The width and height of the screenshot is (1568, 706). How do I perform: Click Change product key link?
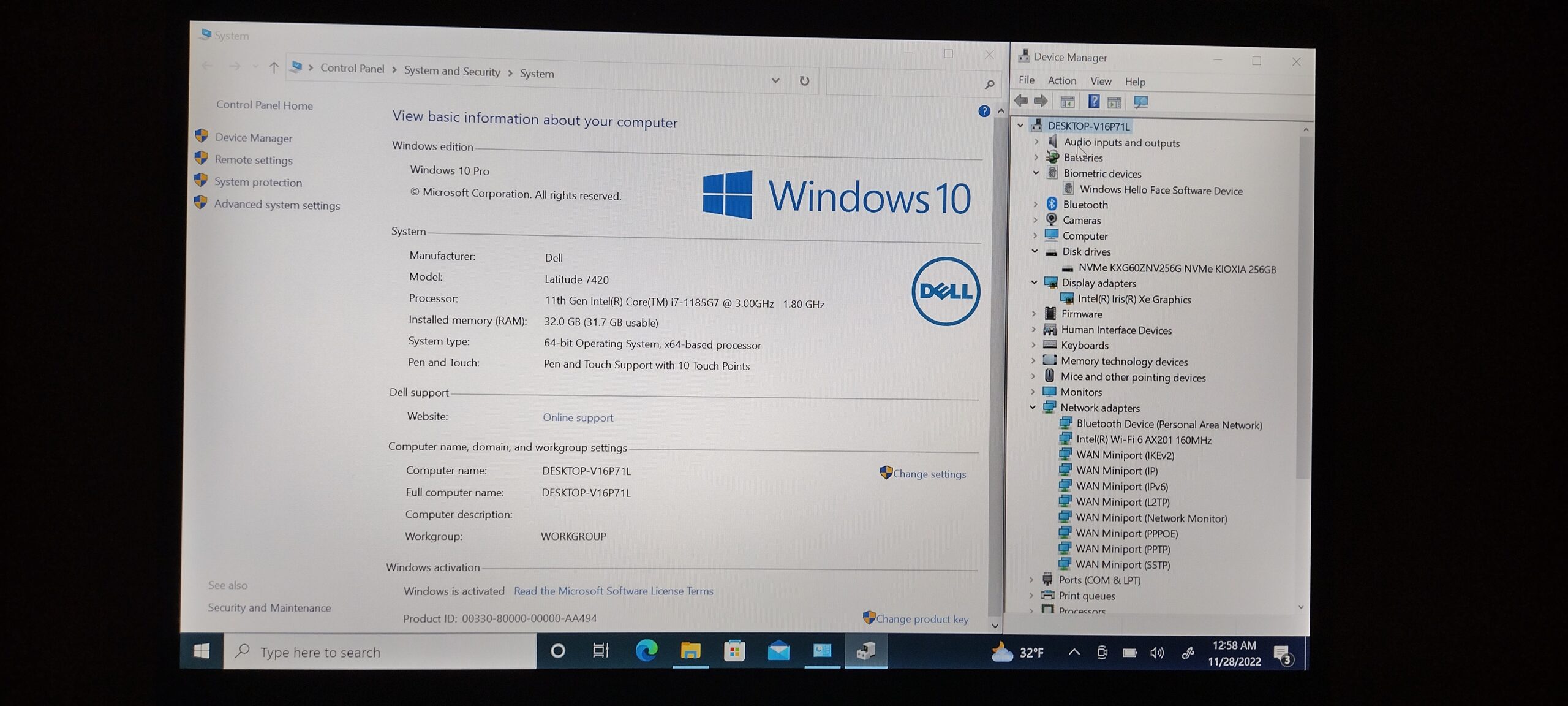(922, 619)
